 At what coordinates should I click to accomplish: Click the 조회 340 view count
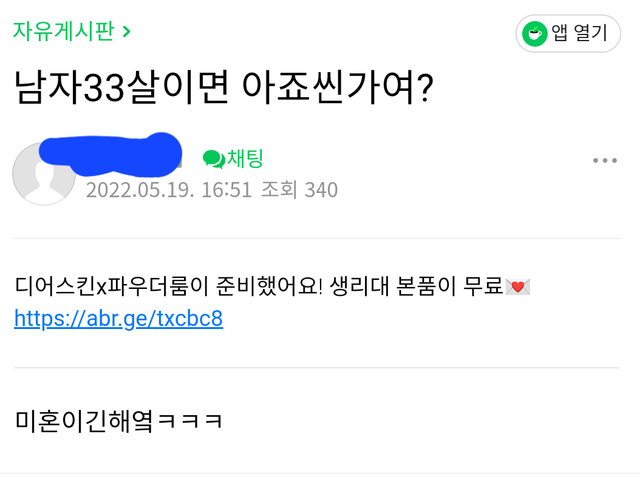coord(299,190)
